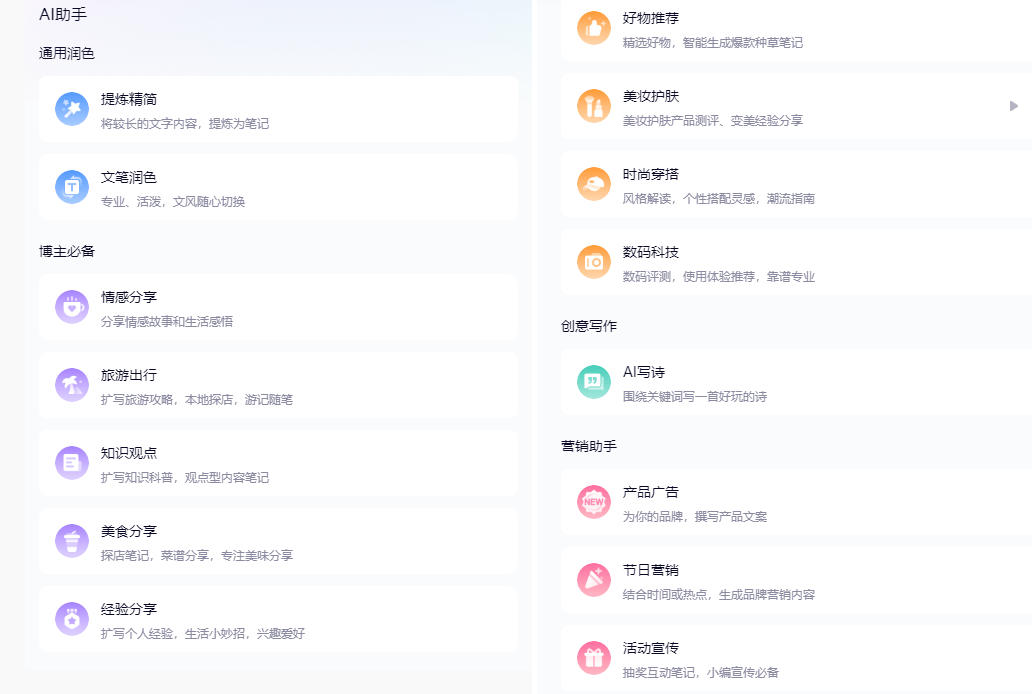This screenshot has width=1032, height=694.
Task: Click the 好物推荐 thumbs-up icon
Action: (x=593, y=27)
